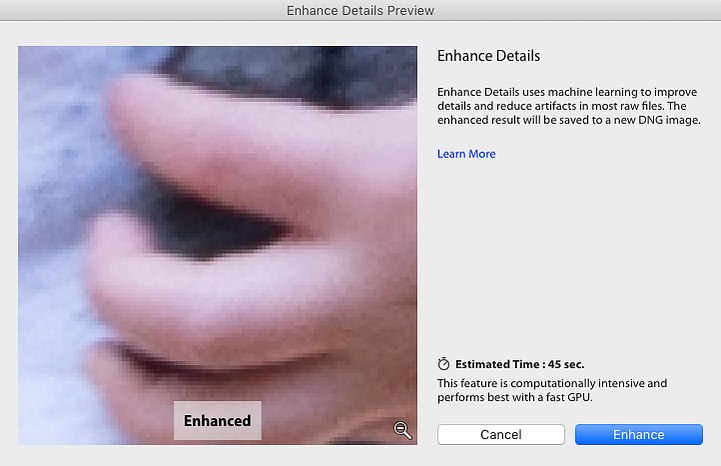Cancel the Enhance Details dialog
721x466 pixels.
(501, 434)
